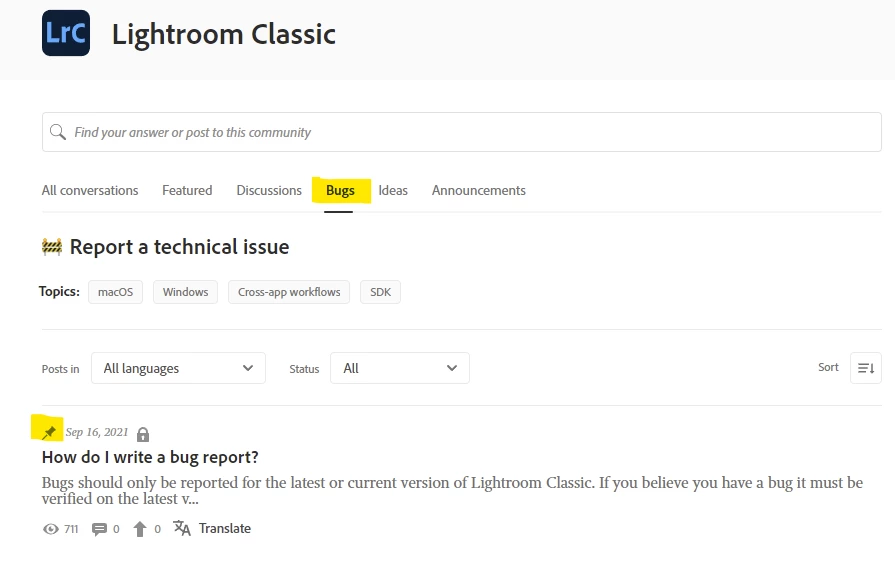Click the 711 views count
Image resolution: width=895 pixels, height=566 pixels.
click(71, 529)
